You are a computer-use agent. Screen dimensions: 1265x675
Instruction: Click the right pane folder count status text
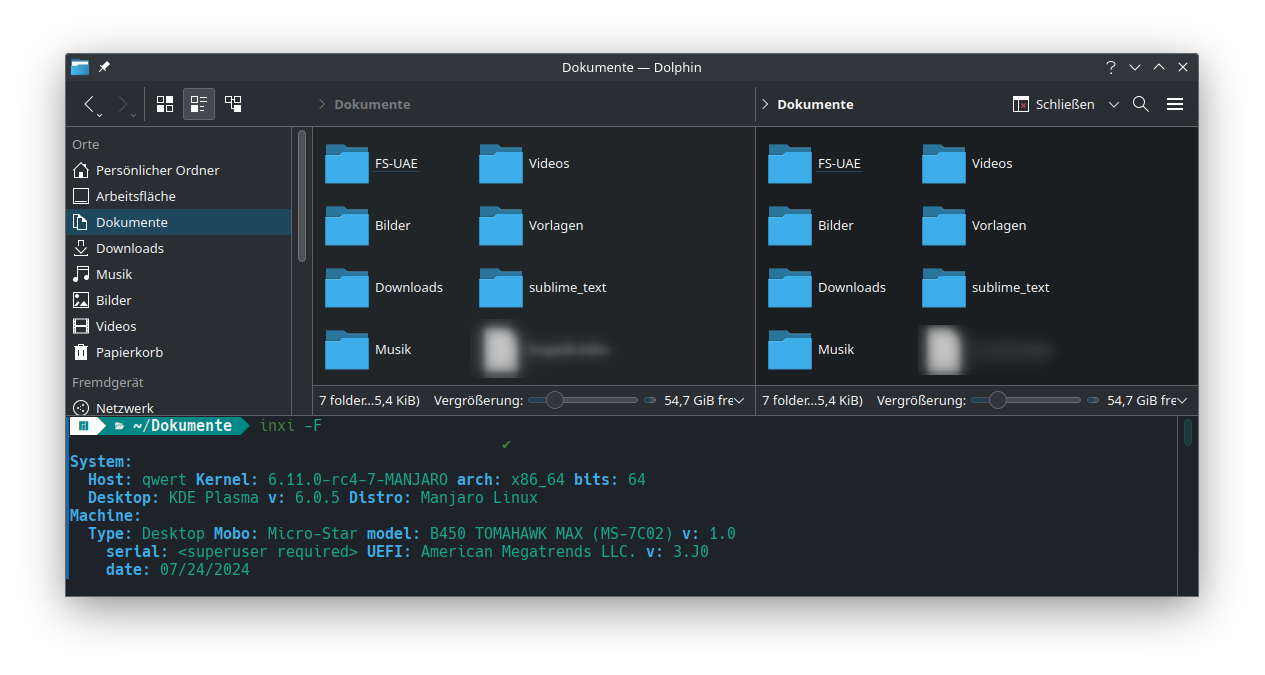click(812, 400)
